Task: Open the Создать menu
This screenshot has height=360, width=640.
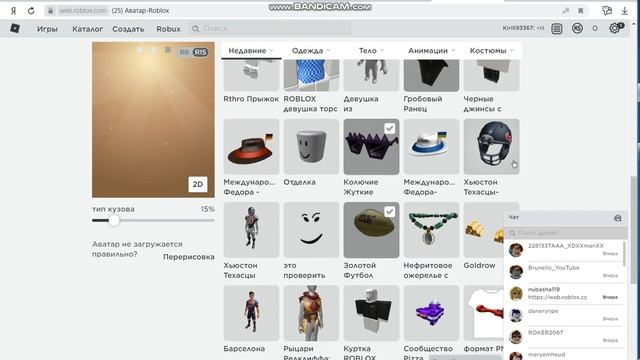Action: pos(128,29)
